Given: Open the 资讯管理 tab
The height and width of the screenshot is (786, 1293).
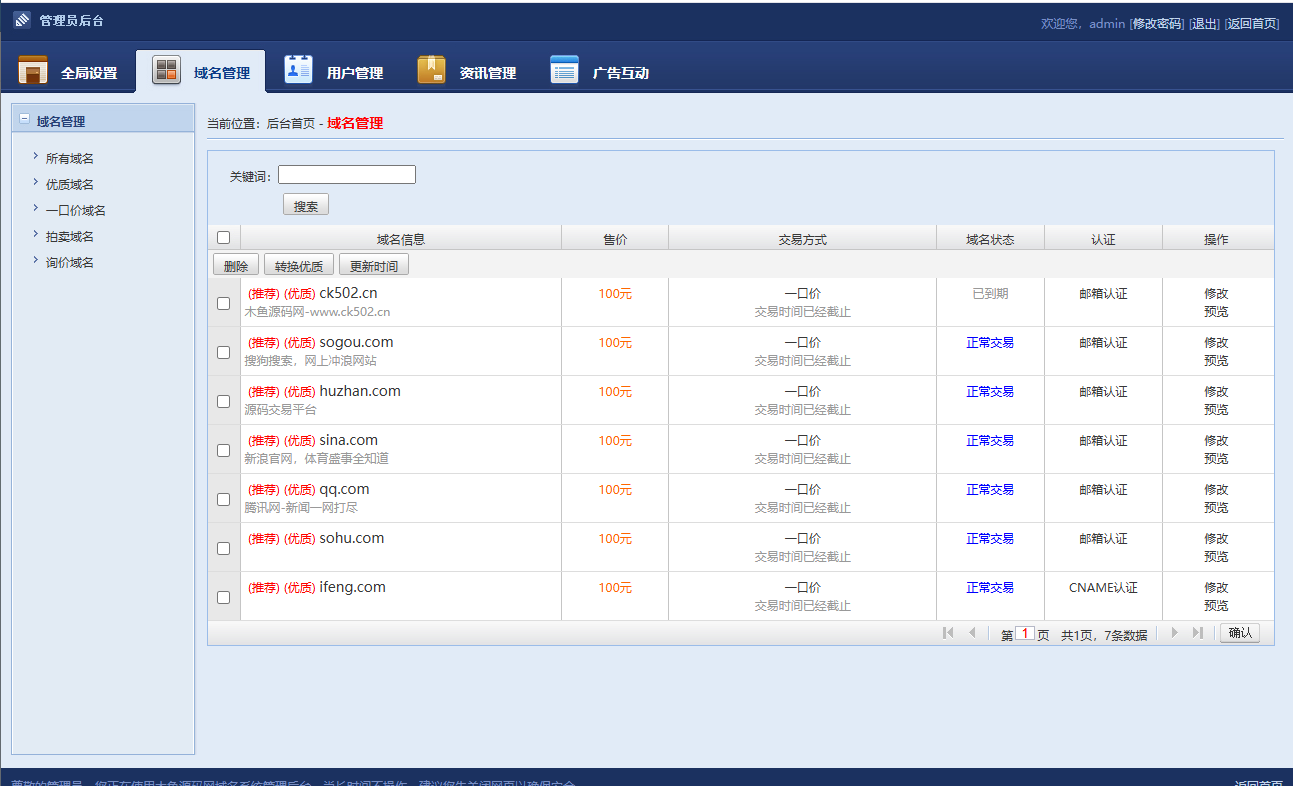Looking at the screenshot, I should pos(467,72).
